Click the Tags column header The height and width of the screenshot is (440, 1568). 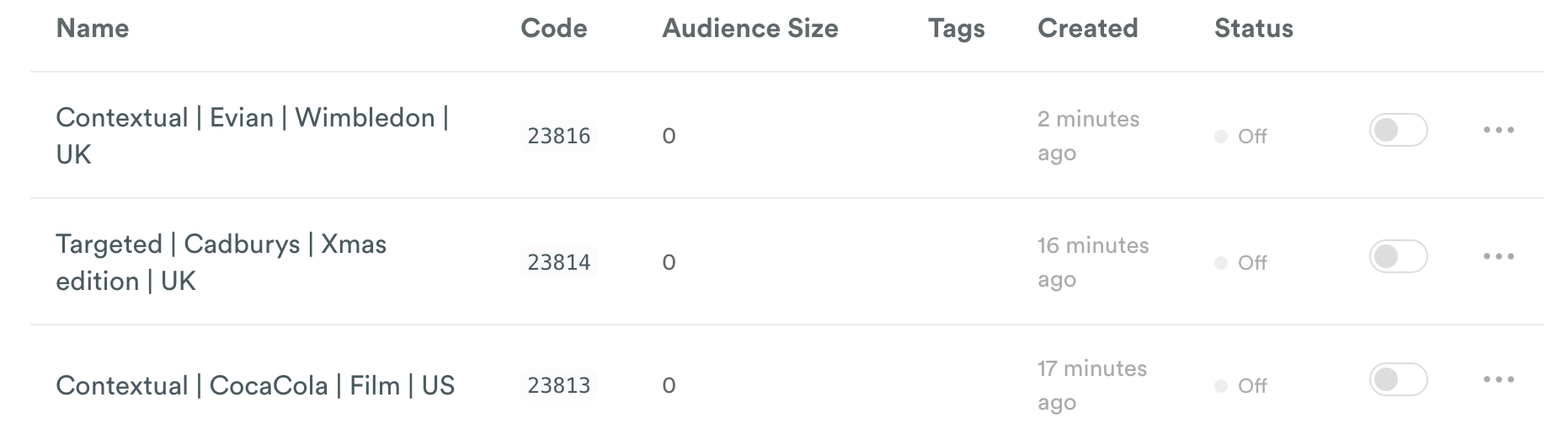[x=956, y=29]
